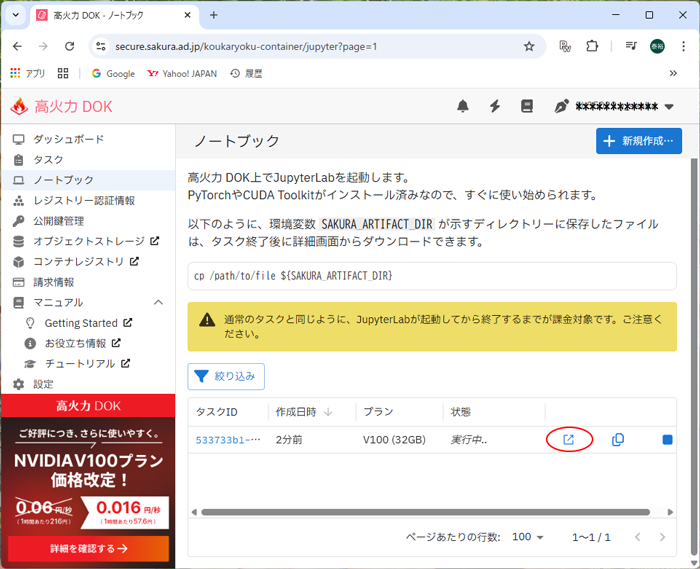
Task: Open the Yahoo! JAPAN bookmark
Action: (182, 73)
